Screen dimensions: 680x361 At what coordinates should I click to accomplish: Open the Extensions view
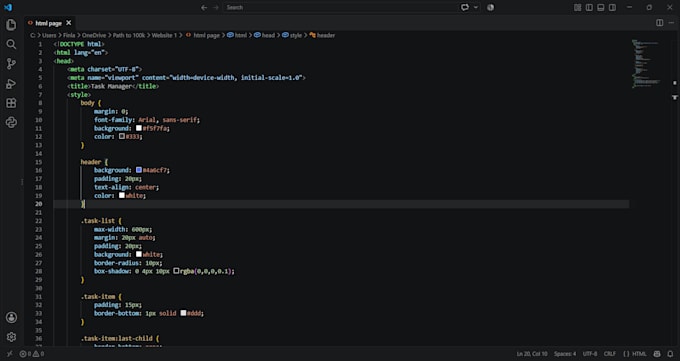click(11, 103)
